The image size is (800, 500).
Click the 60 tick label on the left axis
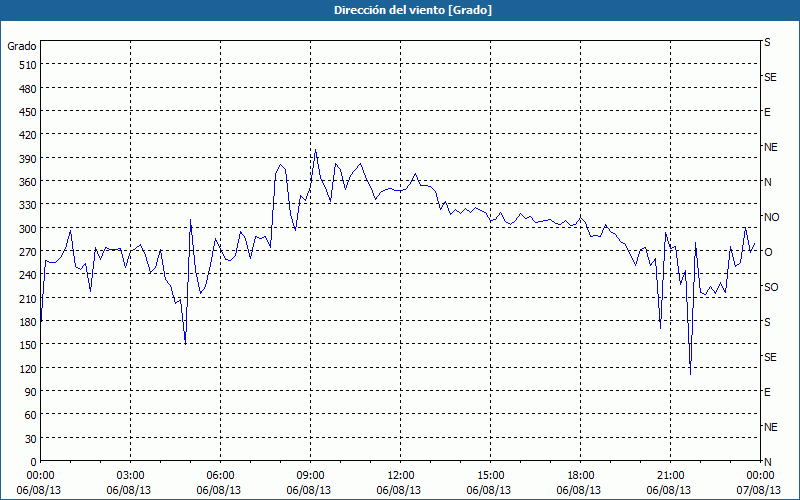tap(31, 415)
